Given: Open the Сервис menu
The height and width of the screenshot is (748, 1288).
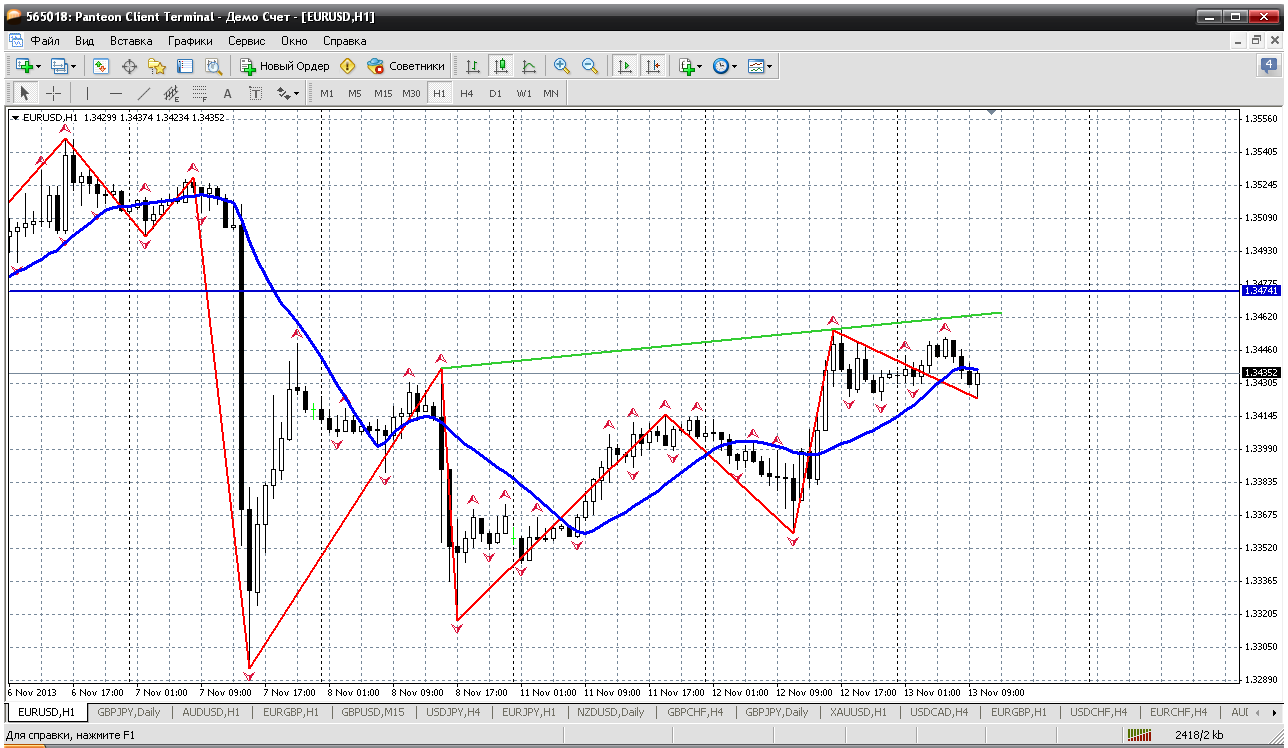Looking at the screenshot, I should 247,41.
